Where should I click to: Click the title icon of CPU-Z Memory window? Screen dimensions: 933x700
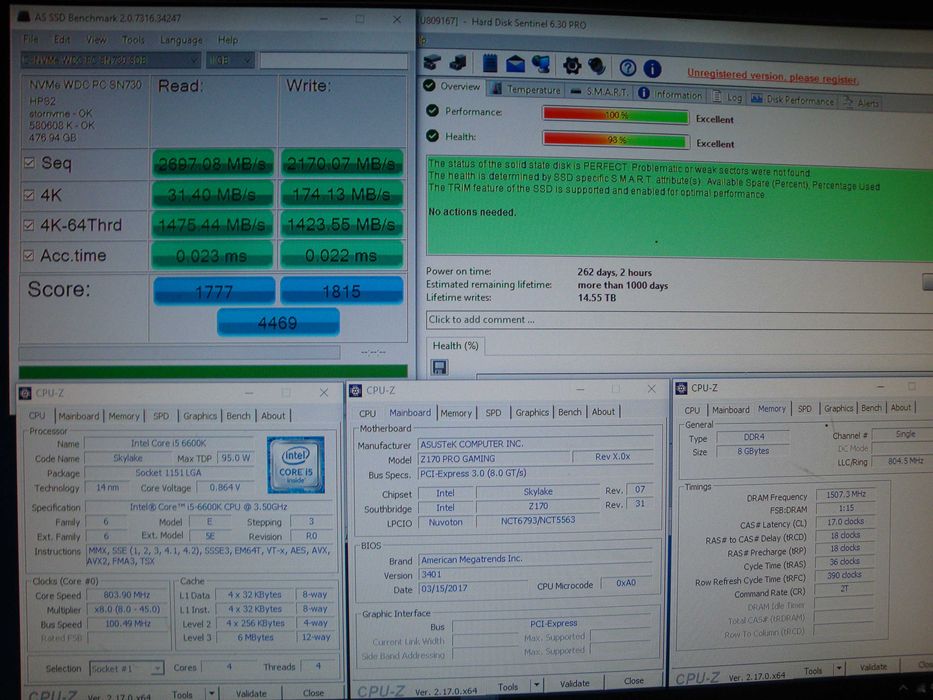[x=681, y=388]
